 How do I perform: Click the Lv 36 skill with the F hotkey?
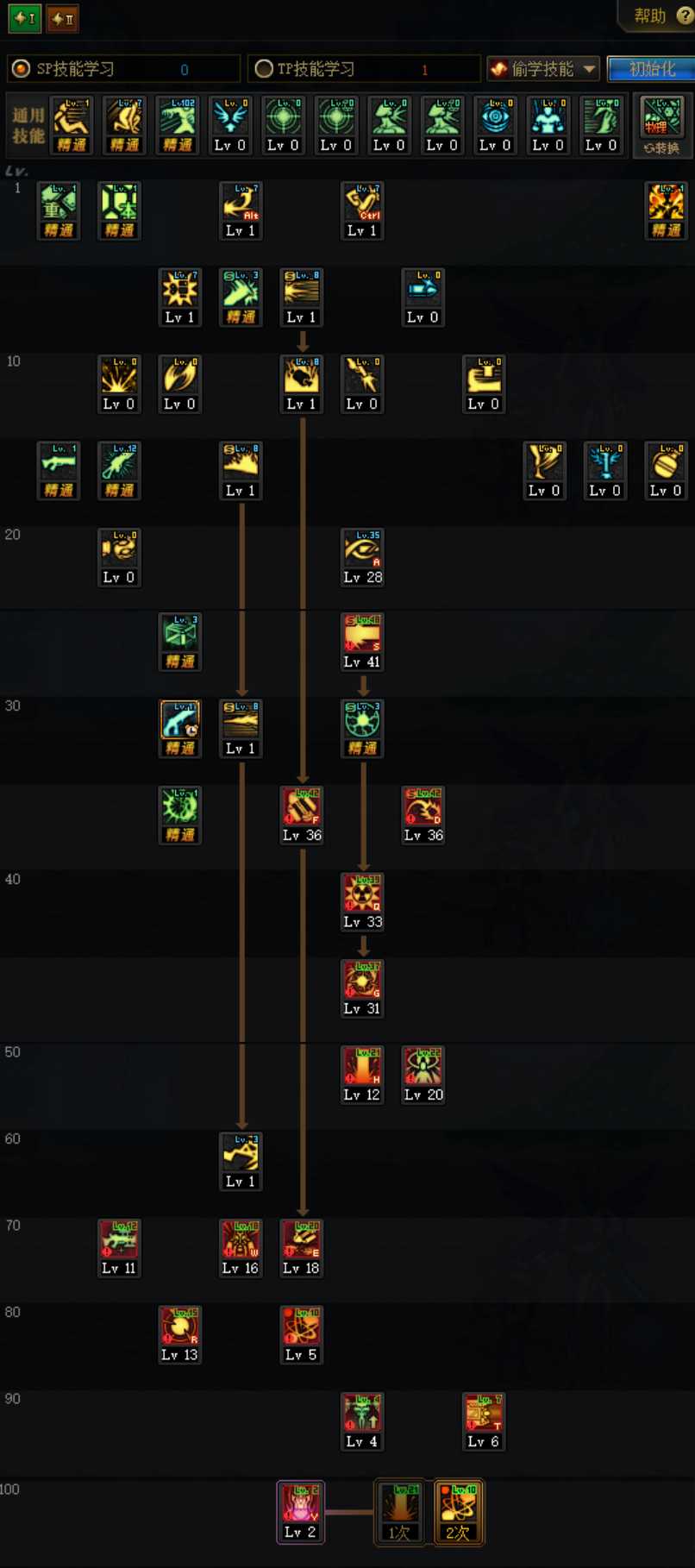[302, 807]
